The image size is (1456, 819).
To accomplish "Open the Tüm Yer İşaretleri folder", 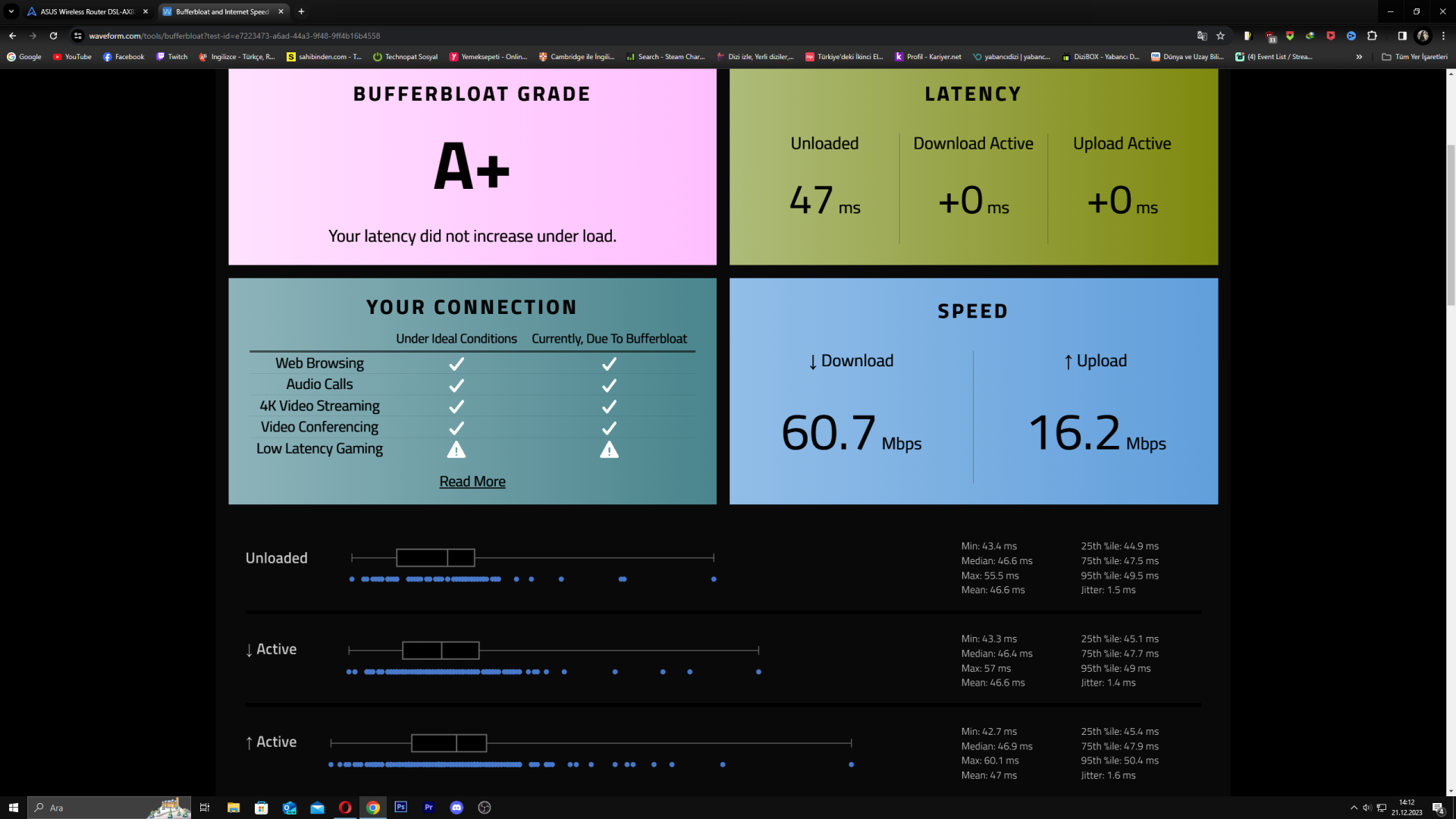I will coord(1414,57).
